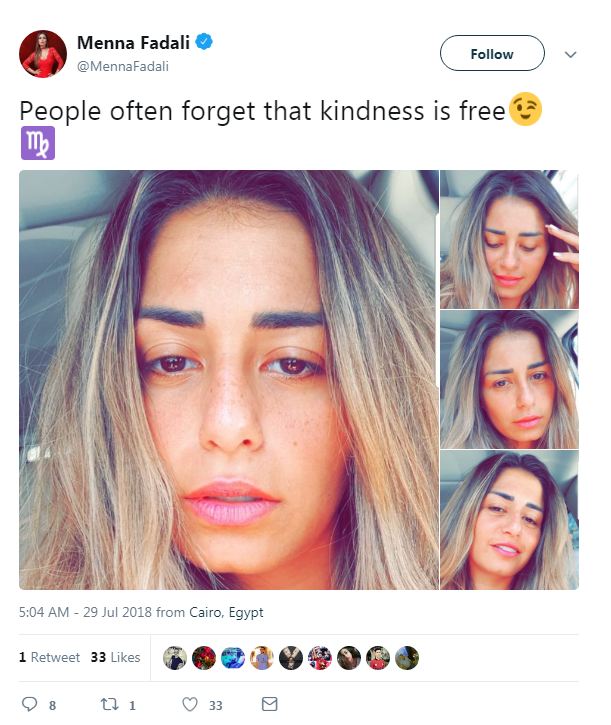Like the tweet with heart icon
Image resolution: width=611 pixels, height=725 pixels.
(x=190, y=704)
